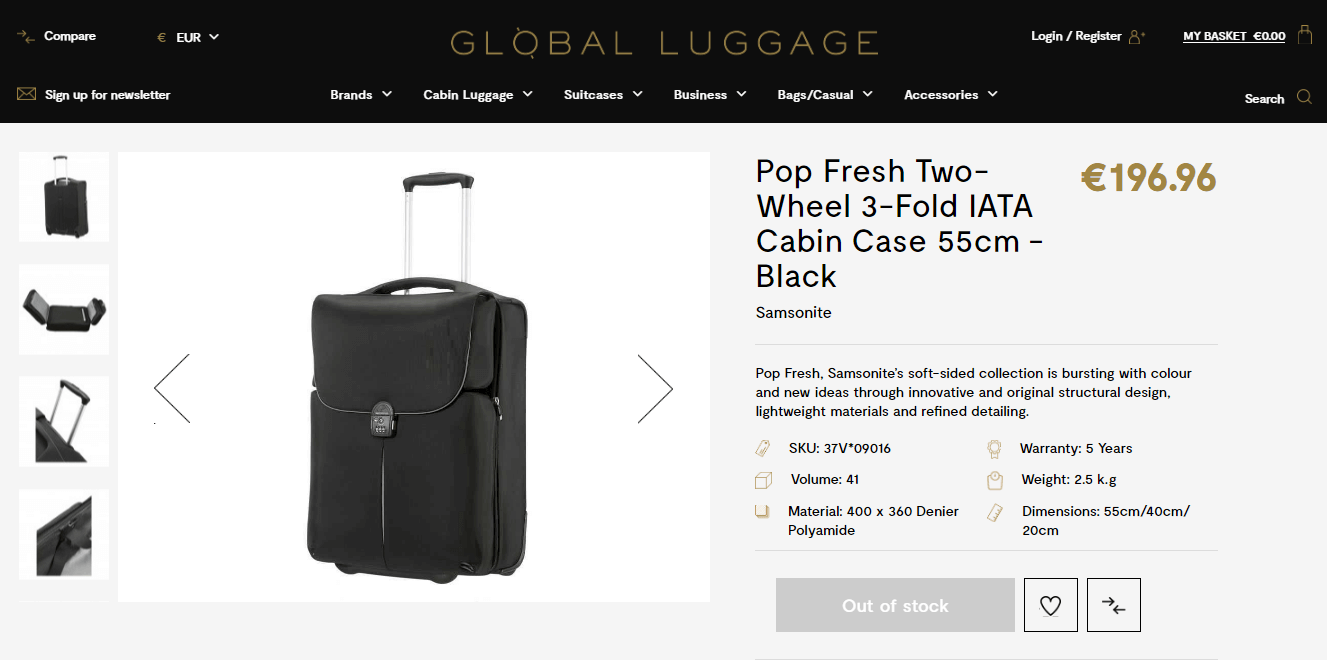1327x660 pixels.
Task: Show next product image with right arrow
Action: pyautogui.click(x=655, y=388)
